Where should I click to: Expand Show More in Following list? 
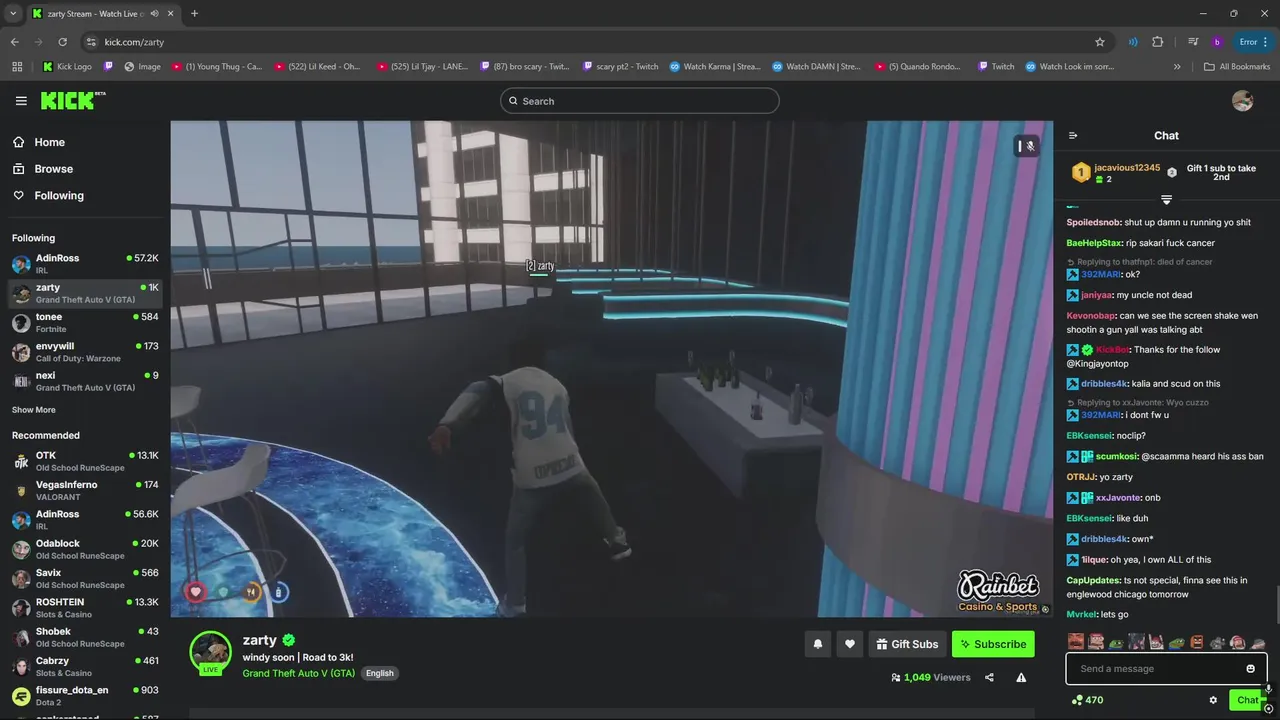pyautogui.click(x=34, y=410)
